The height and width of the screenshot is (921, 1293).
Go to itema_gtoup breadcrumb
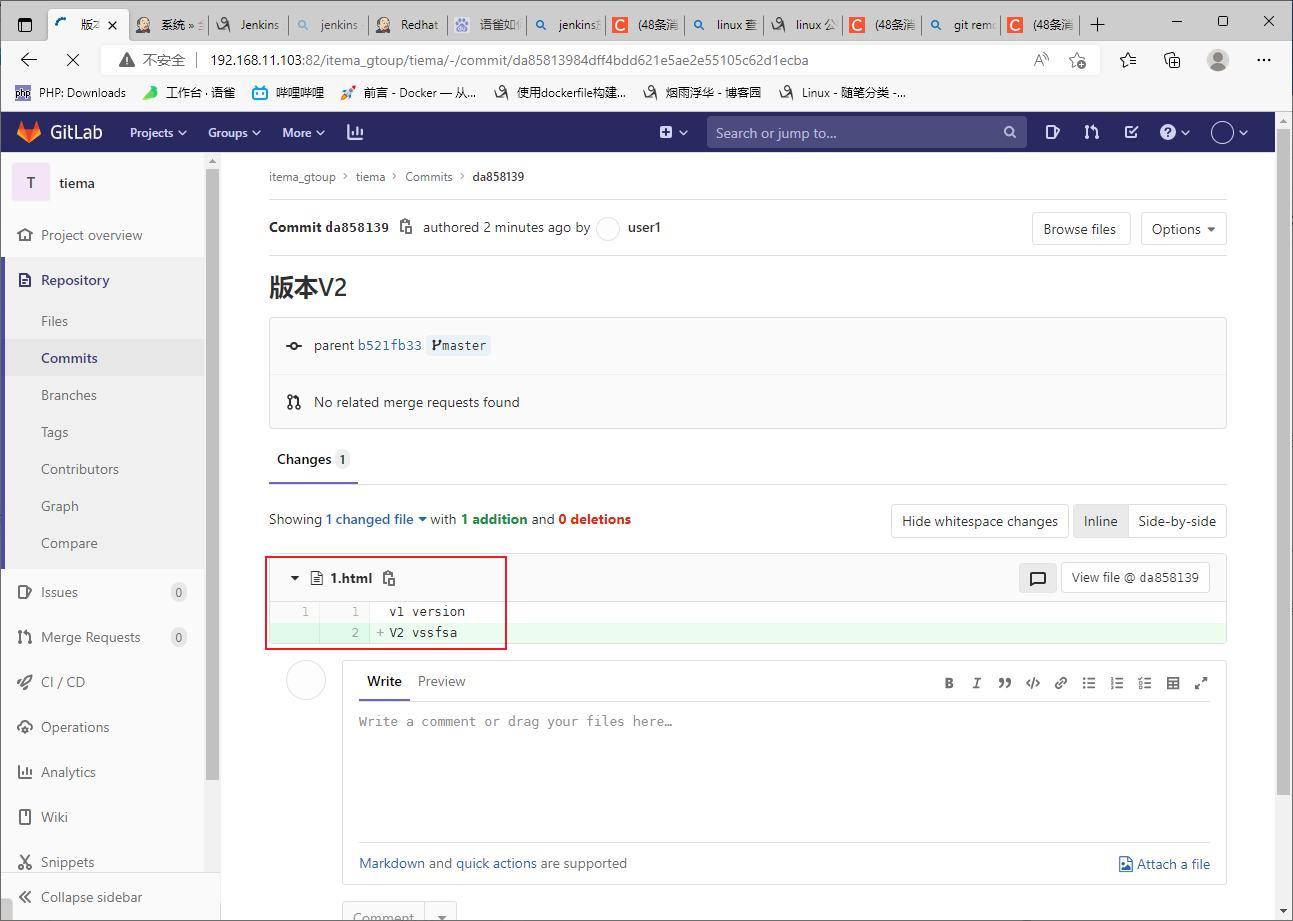(302, 176)
